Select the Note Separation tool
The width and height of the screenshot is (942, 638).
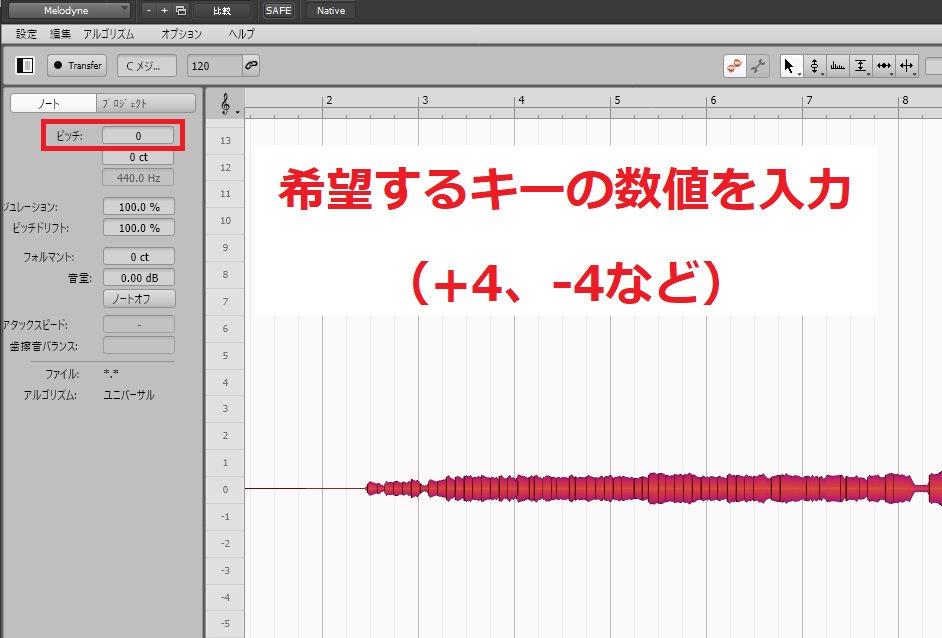(907, 66)
